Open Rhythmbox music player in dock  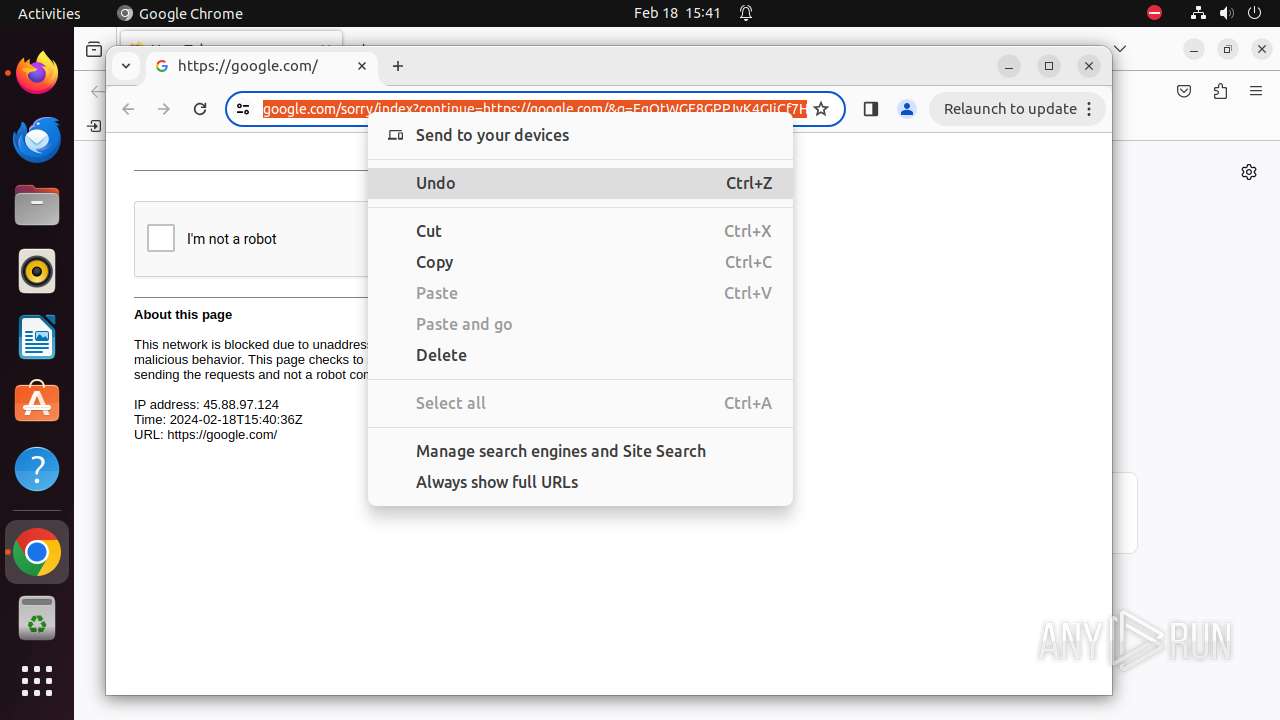coord(37,271)
